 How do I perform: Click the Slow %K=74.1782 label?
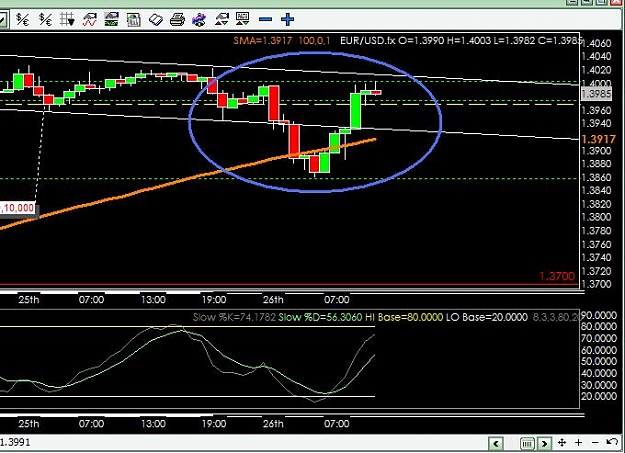click(x=234, y=318)
